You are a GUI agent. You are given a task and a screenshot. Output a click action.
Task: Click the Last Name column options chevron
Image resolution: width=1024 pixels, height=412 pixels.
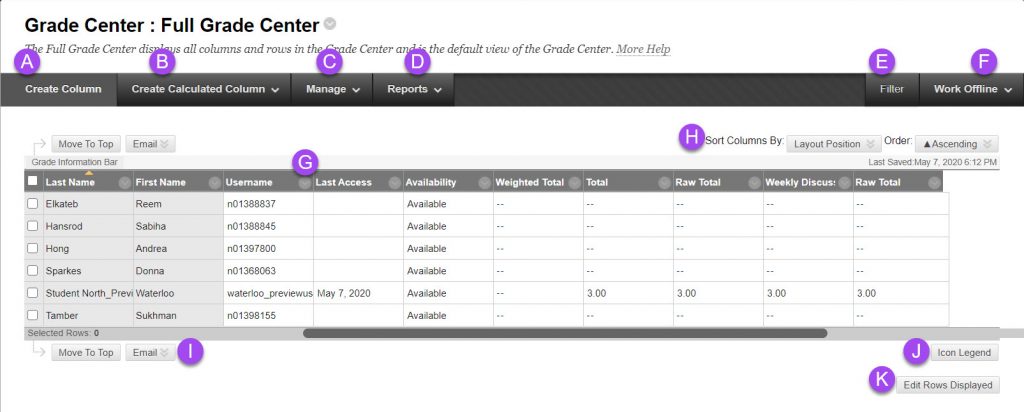[124, 183]
